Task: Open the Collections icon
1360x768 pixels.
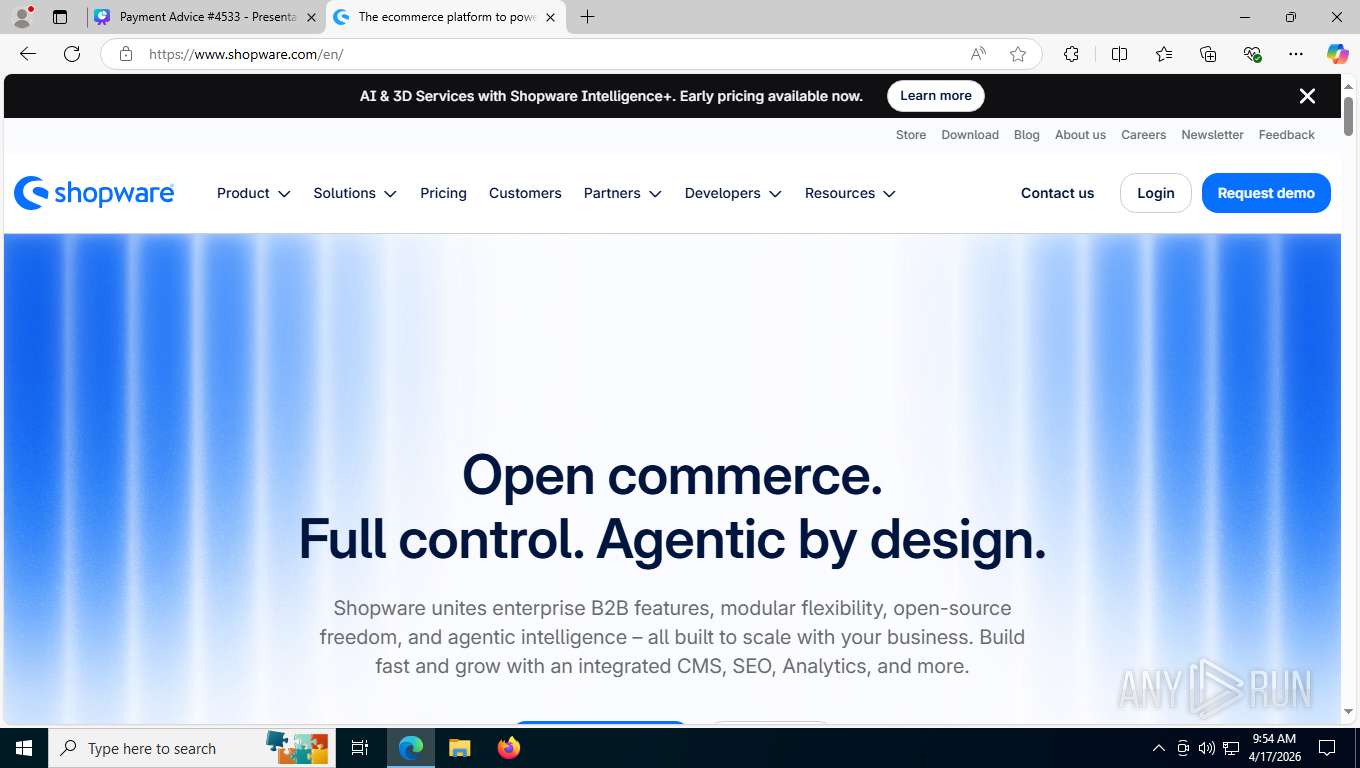Action: click(x=1208, y=54)
